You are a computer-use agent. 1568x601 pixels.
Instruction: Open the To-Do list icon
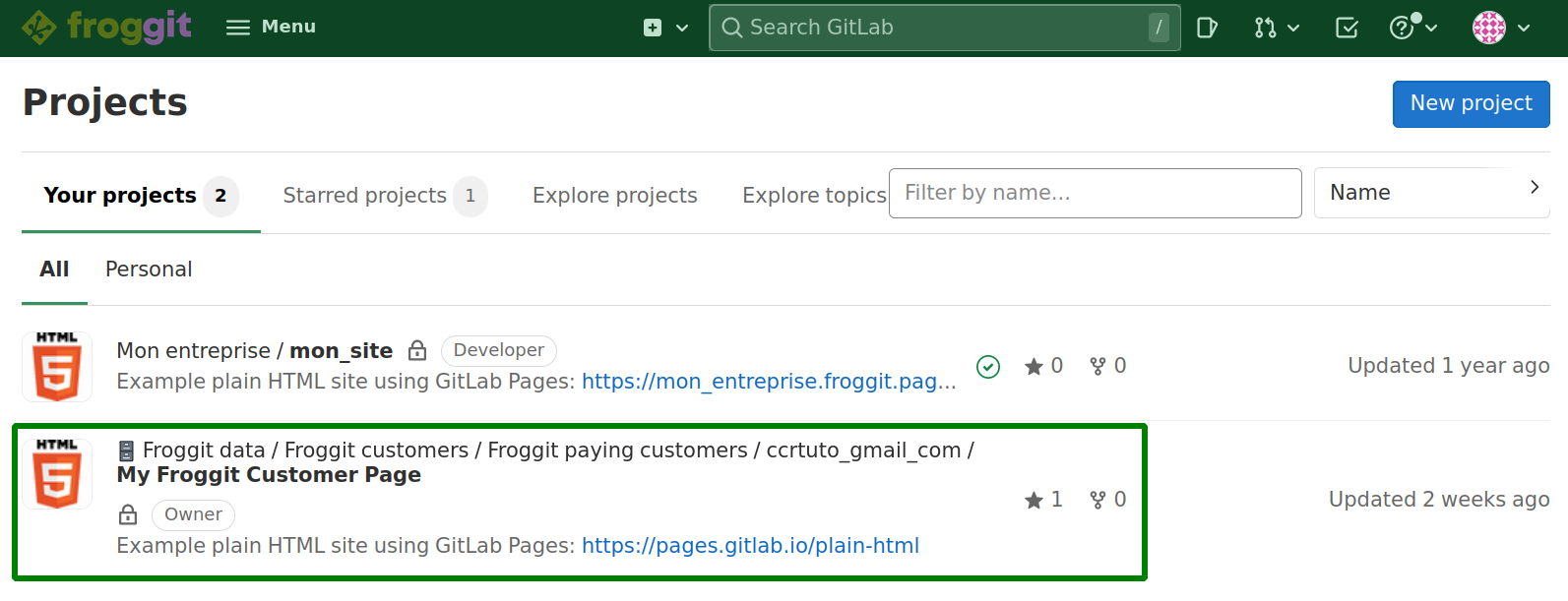[x=1347, y=28]
